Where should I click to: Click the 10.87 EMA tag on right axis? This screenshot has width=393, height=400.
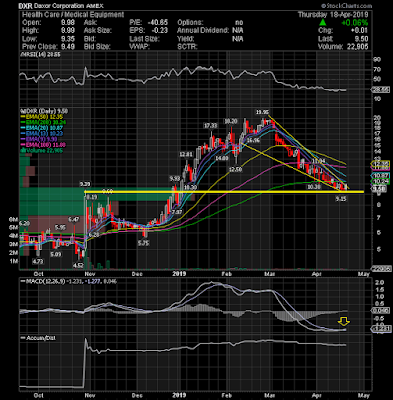pyautogui.click(x=380, y=175)
